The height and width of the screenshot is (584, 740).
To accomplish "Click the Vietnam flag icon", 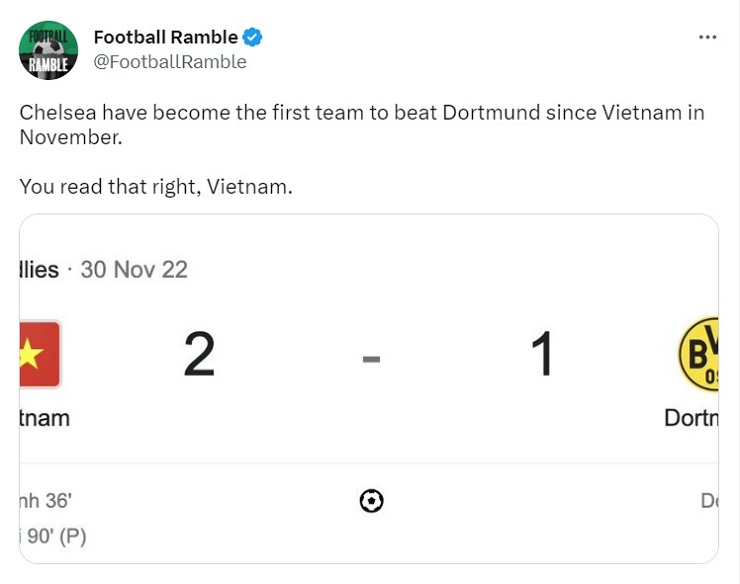I will (x=40, y=354).
